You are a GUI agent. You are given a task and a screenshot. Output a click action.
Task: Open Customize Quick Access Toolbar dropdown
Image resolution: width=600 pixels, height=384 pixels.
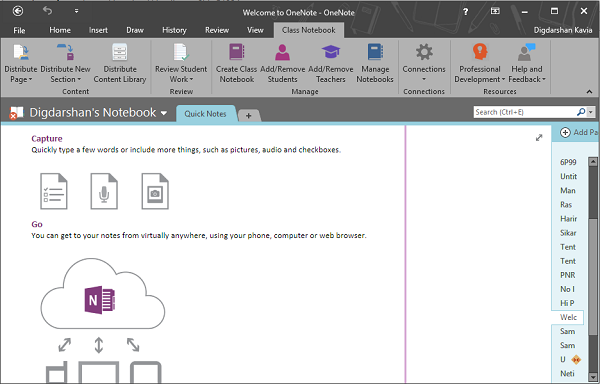[77, 11]
